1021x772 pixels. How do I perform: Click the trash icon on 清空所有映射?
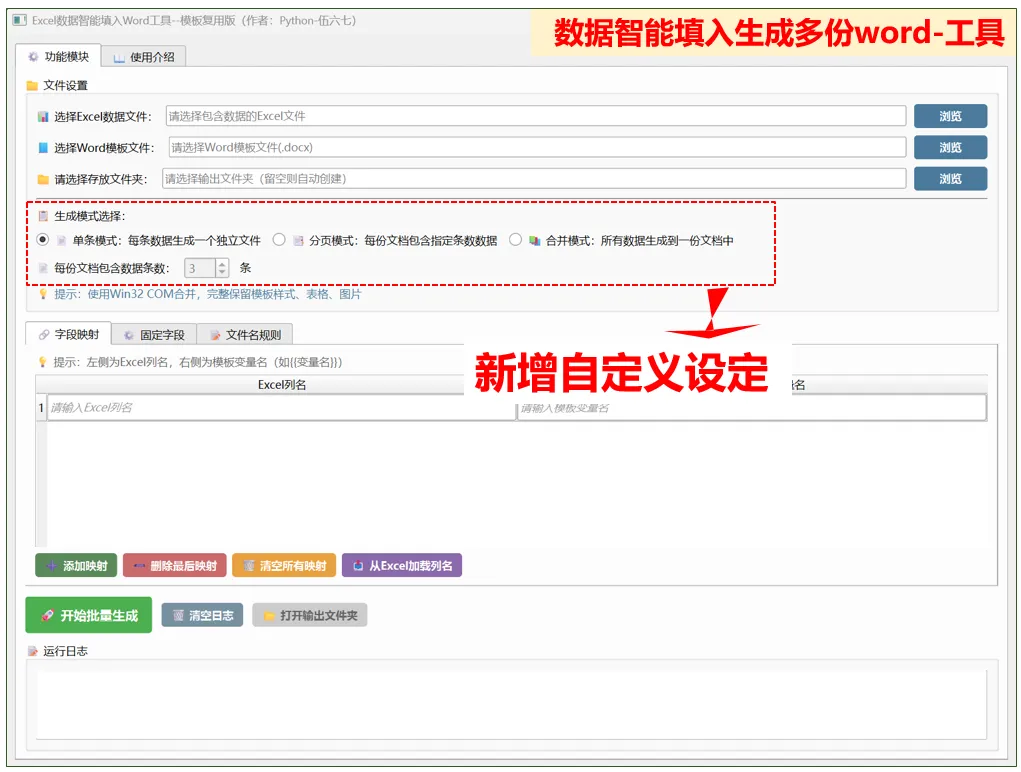coord(249,566)
